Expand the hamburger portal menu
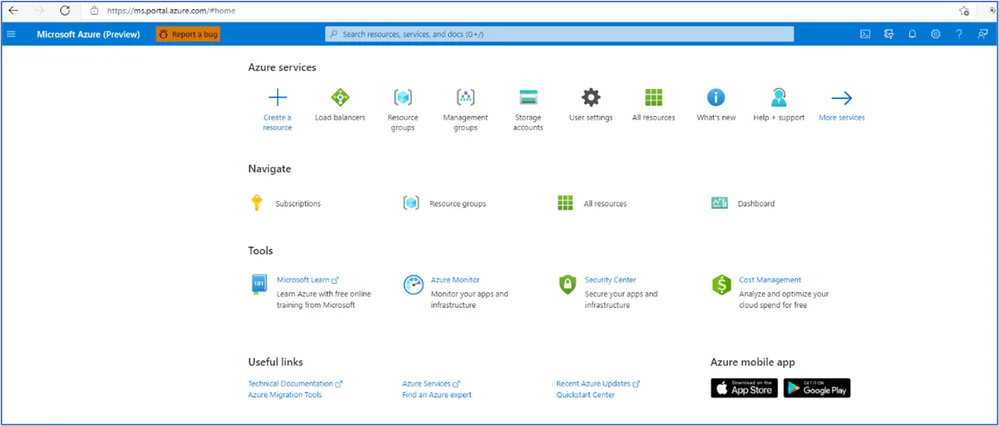This screenshot has height=426, width=999. [x=12, y=34]
